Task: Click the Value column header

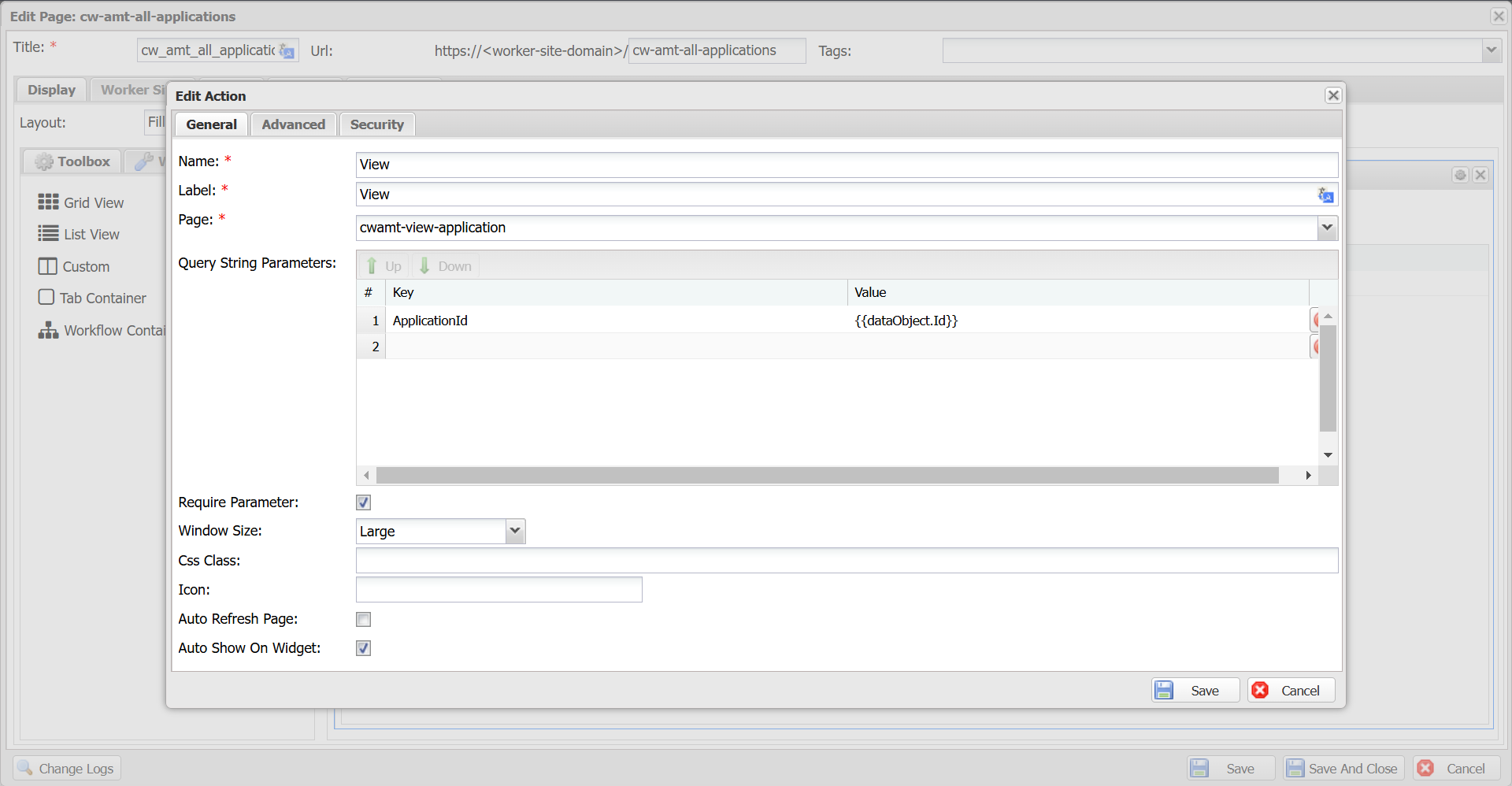Action: (1078, 292)
